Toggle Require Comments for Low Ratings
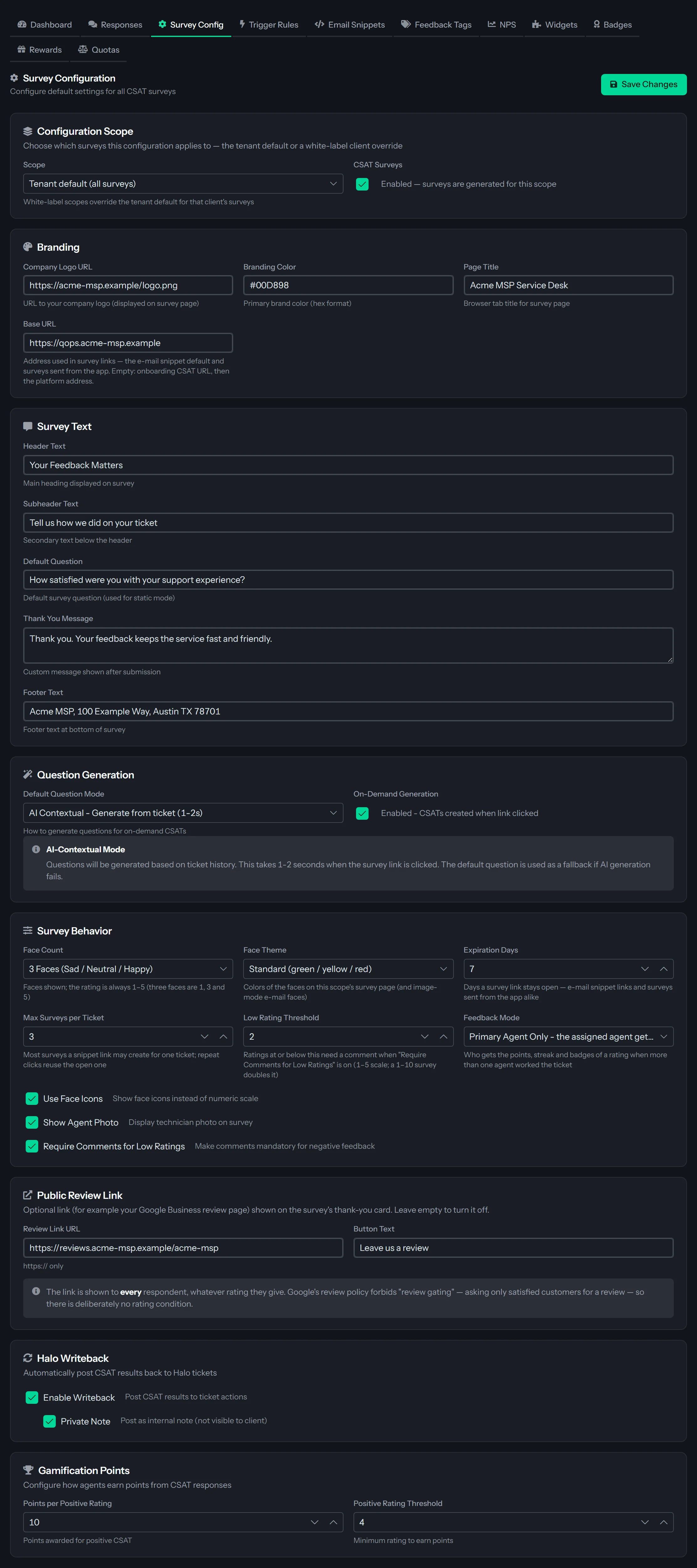This screenshot has width=697, height=1568. [32, 1146]
